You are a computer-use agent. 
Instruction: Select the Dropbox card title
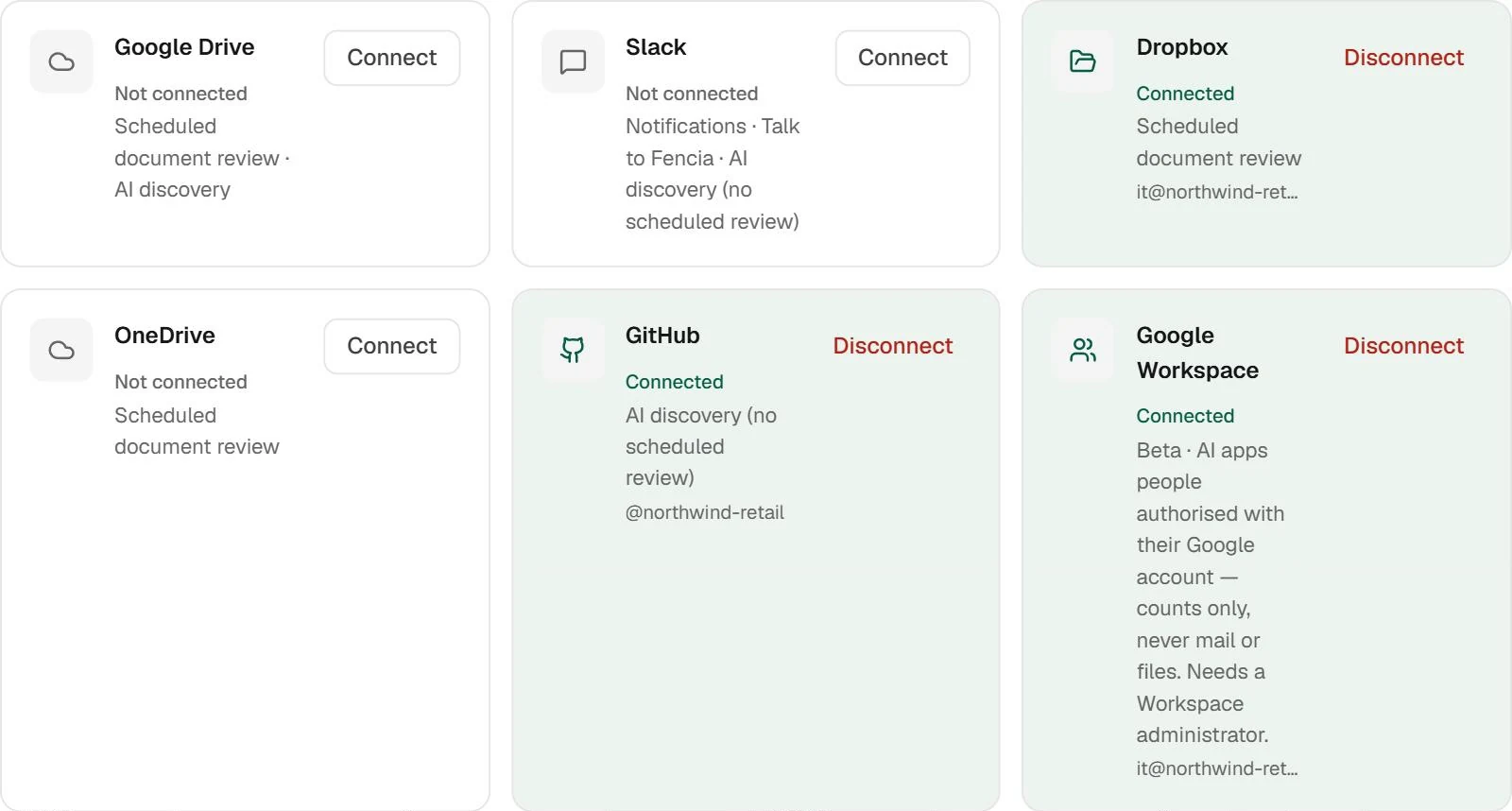click(1182, 47)
